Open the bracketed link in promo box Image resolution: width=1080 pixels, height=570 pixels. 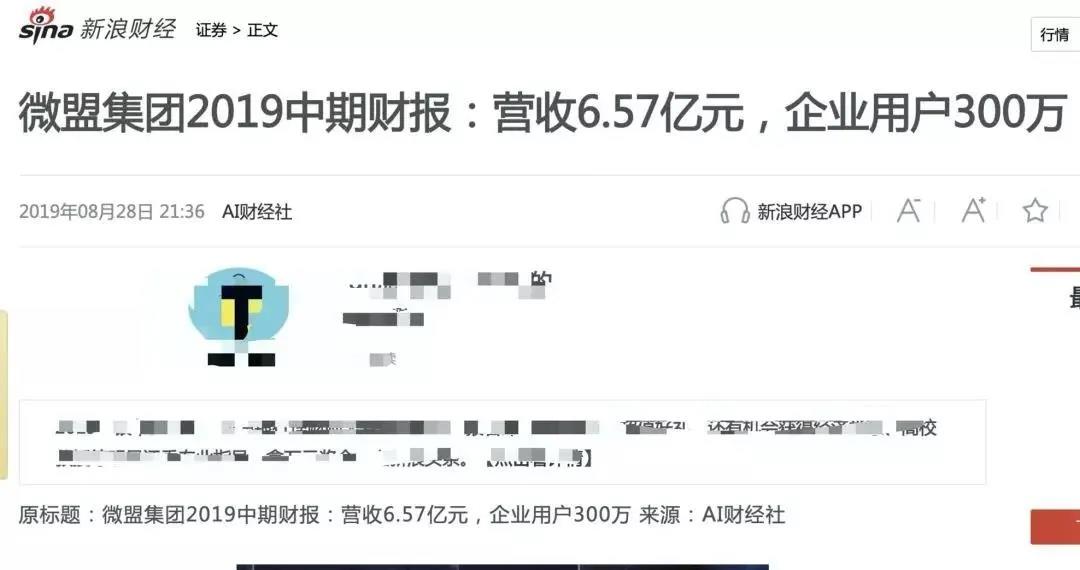pos(538,457)
